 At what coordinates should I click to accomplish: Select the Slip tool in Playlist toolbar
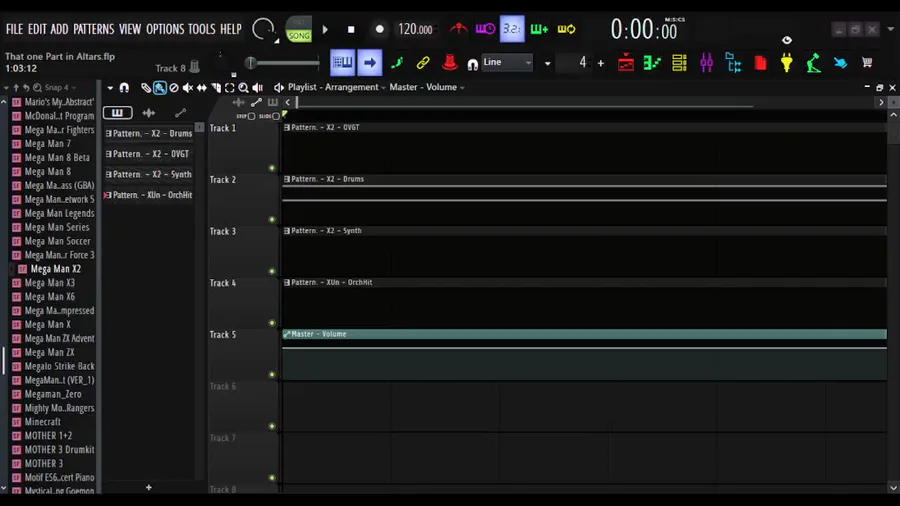(201, 88)
